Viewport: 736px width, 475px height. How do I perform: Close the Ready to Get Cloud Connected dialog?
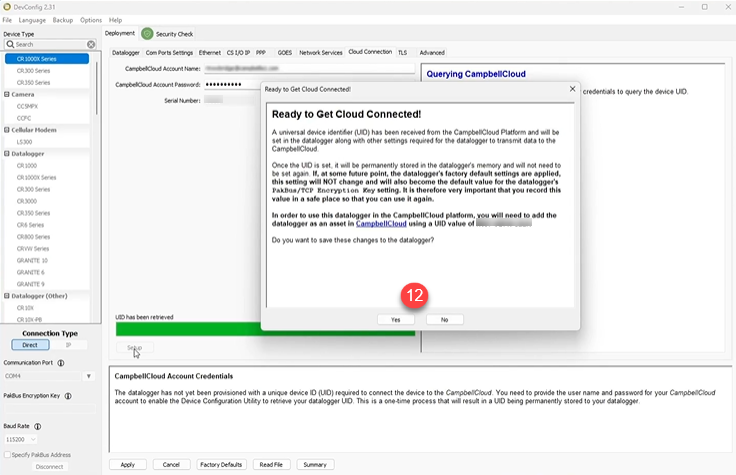(x=571, y=89)
